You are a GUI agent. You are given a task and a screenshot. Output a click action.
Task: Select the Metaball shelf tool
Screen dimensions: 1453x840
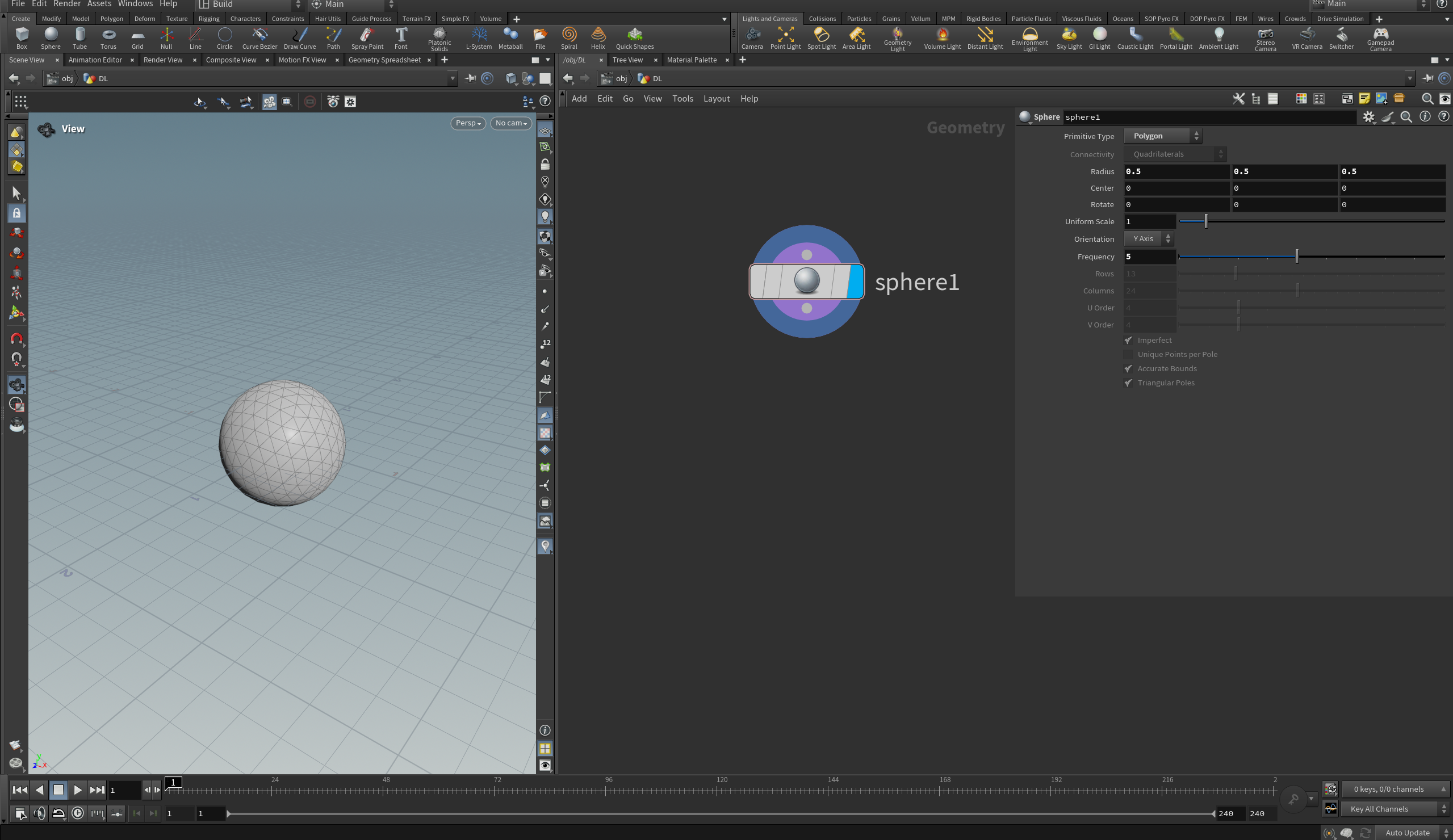510,38
